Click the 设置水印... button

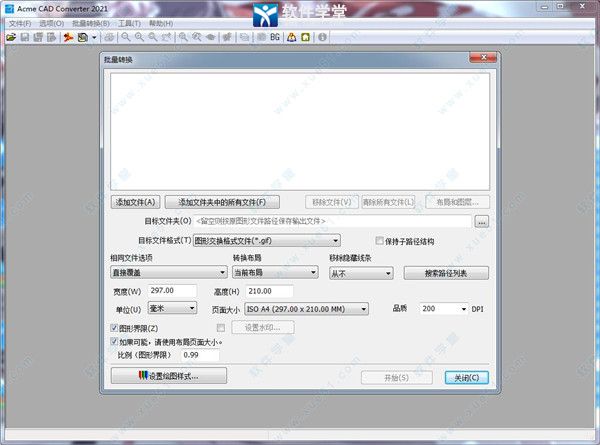coord(263,328)
